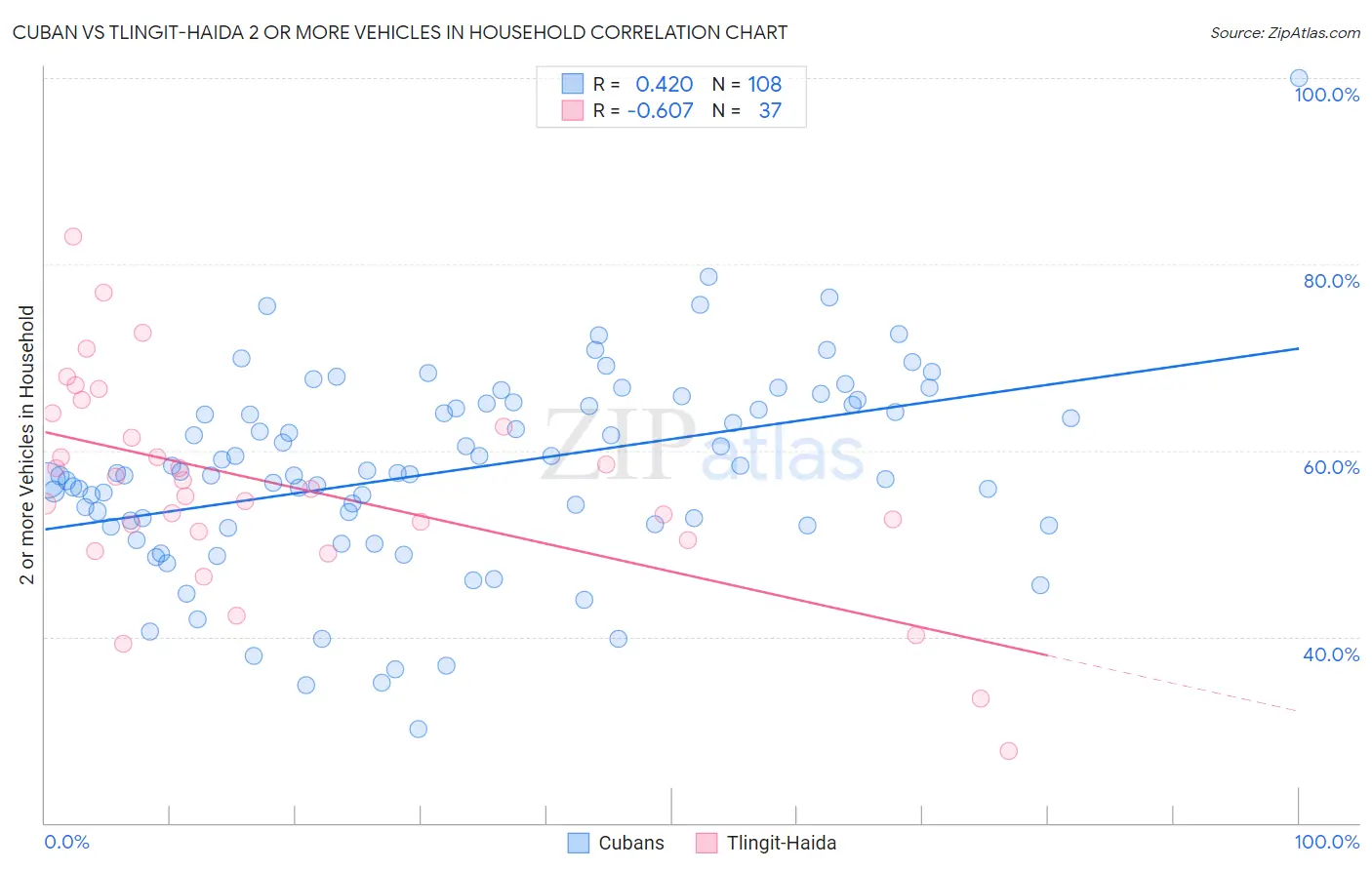Click the highest pink data point near 83%
Image resolution: width=1372 pixels, height=870 pixels.
pos(73,236)
